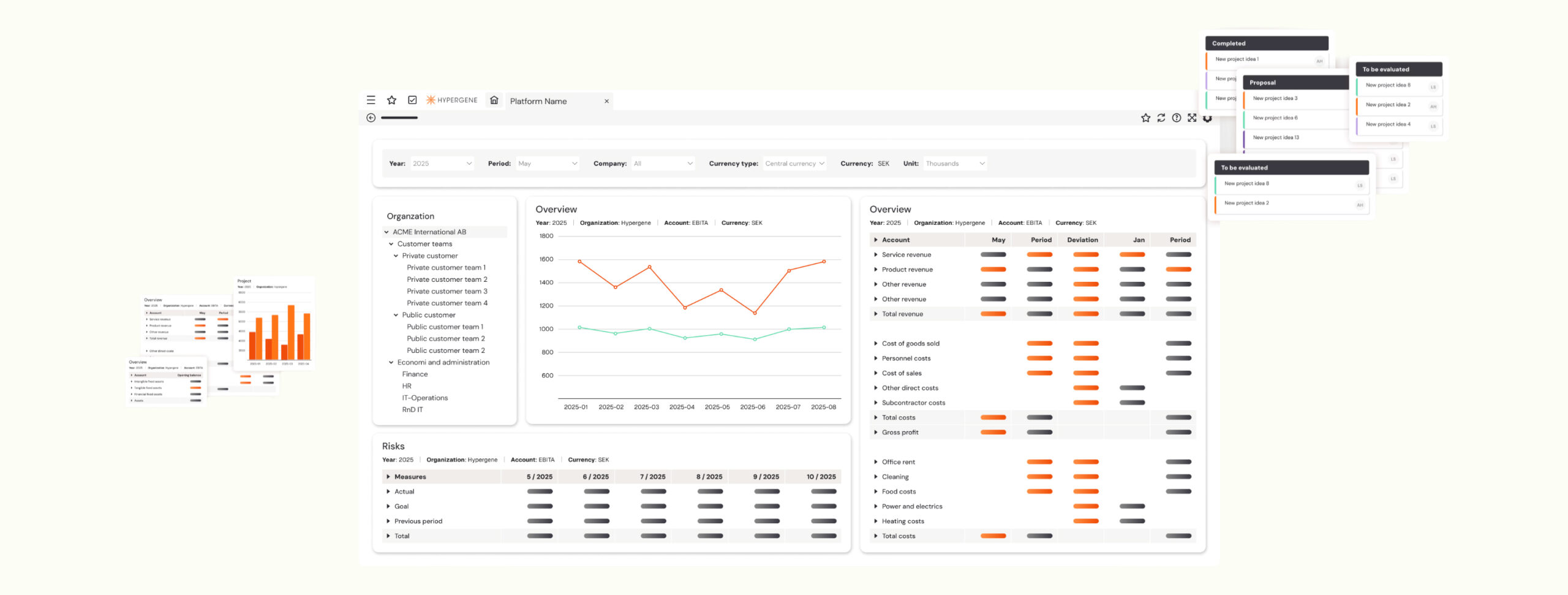Collapse the ACME International AB node
Image resolution: width=1568 pixels, height=595 pixels.
tap(386, 232)
